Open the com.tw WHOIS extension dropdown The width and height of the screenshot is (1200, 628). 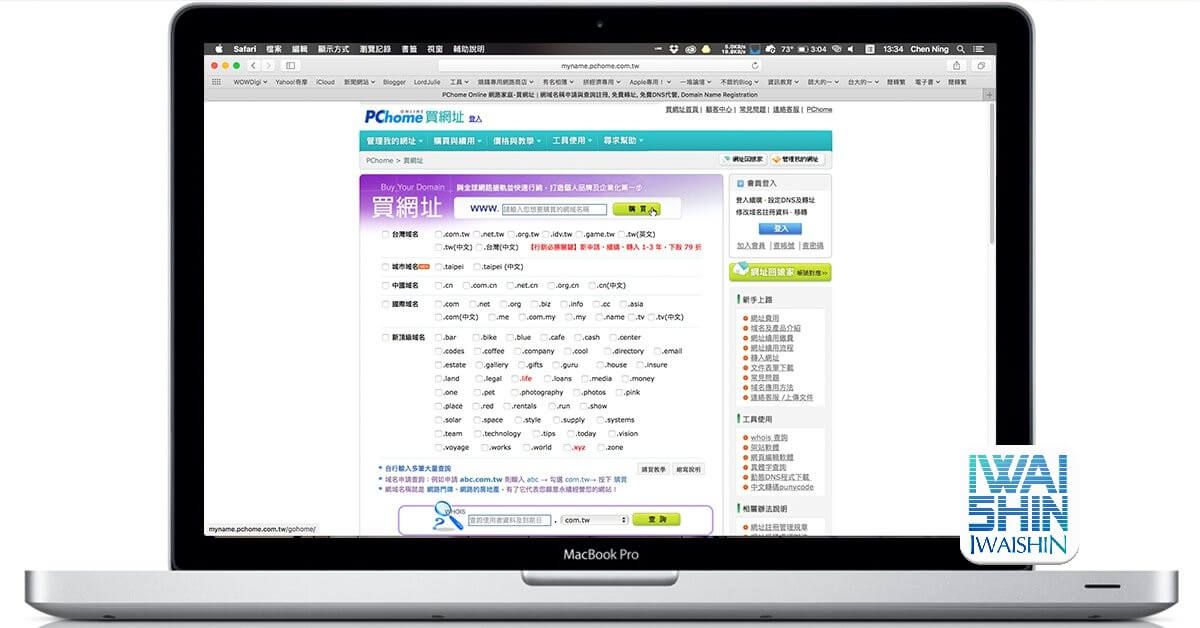[595, 520]
